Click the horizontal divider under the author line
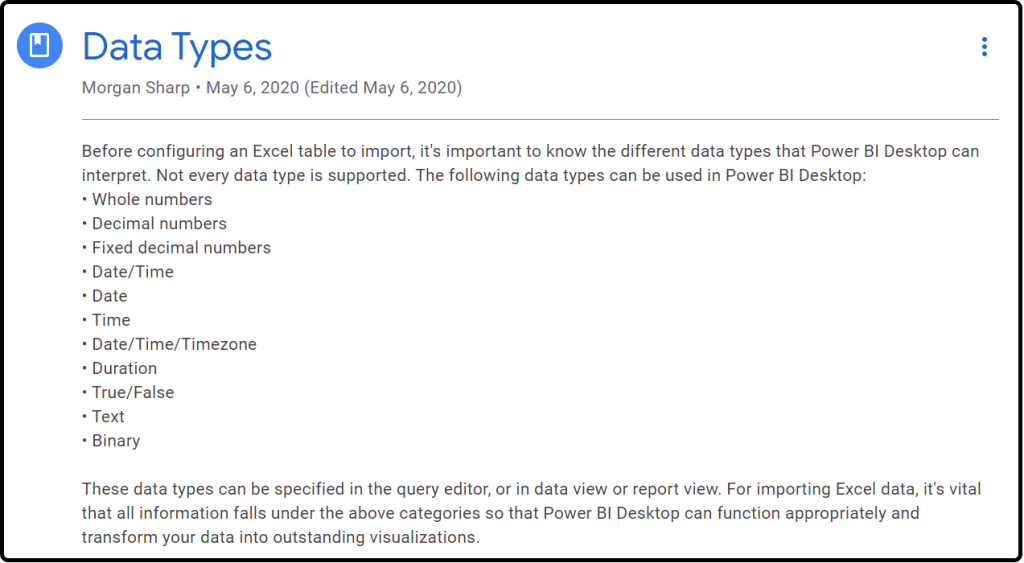 click(540, 120)
